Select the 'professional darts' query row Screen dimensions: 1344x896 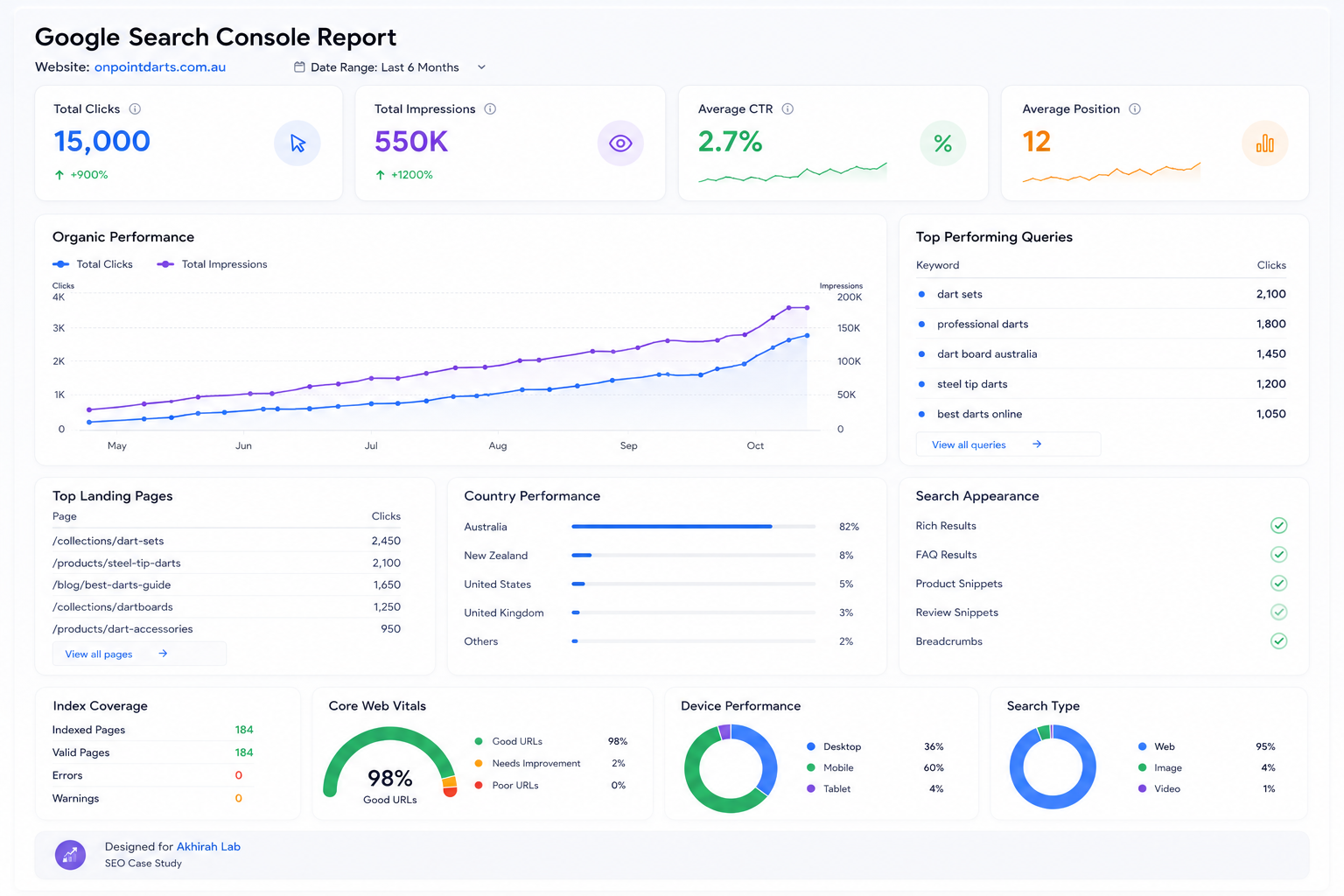pos(1101,325)
